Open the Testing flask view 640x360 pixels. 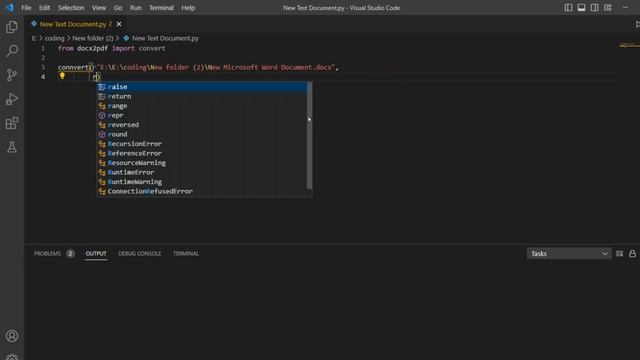12,147
